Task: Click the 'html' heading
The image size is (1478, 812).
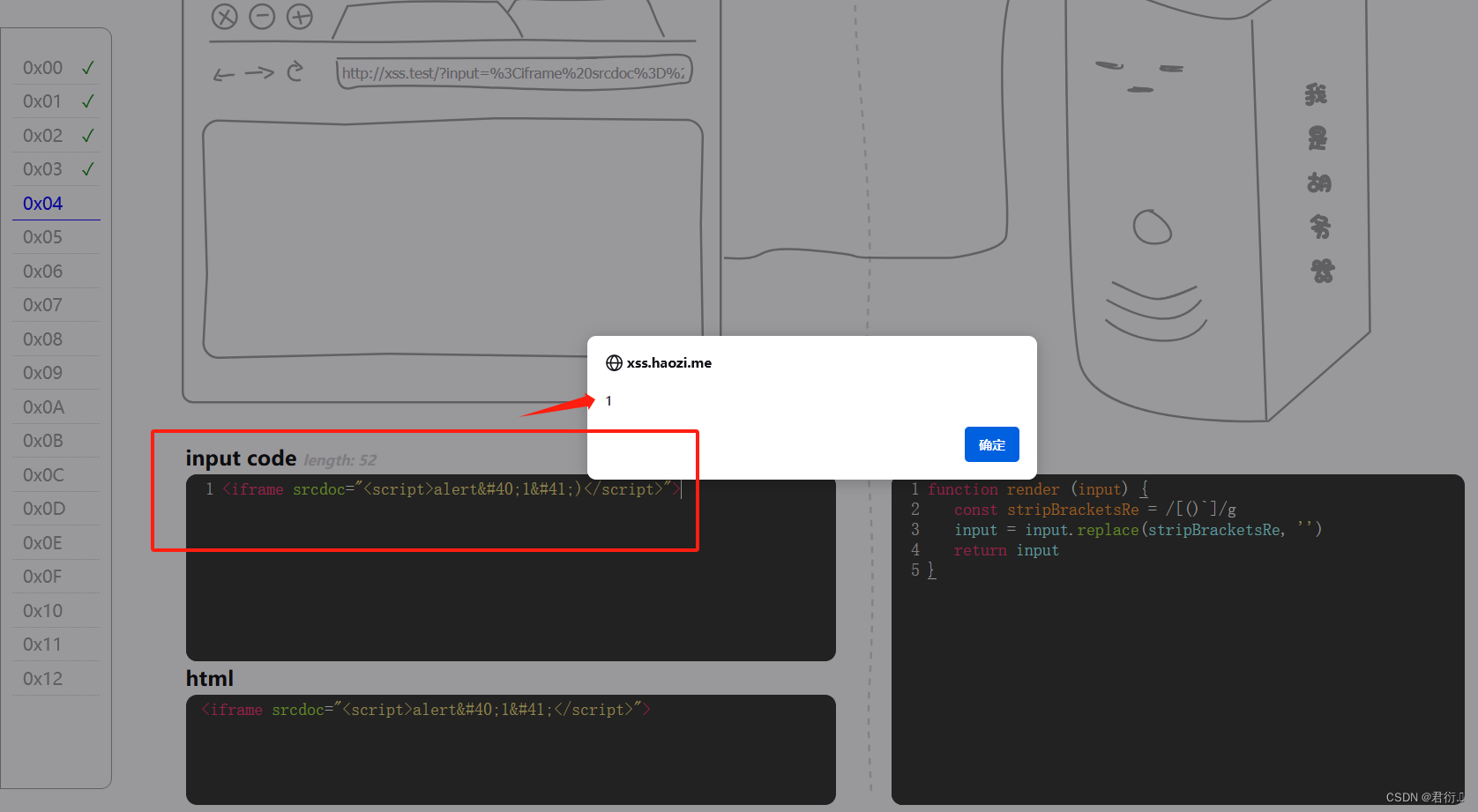Action: pyautogui.click(x=209, y=678)
